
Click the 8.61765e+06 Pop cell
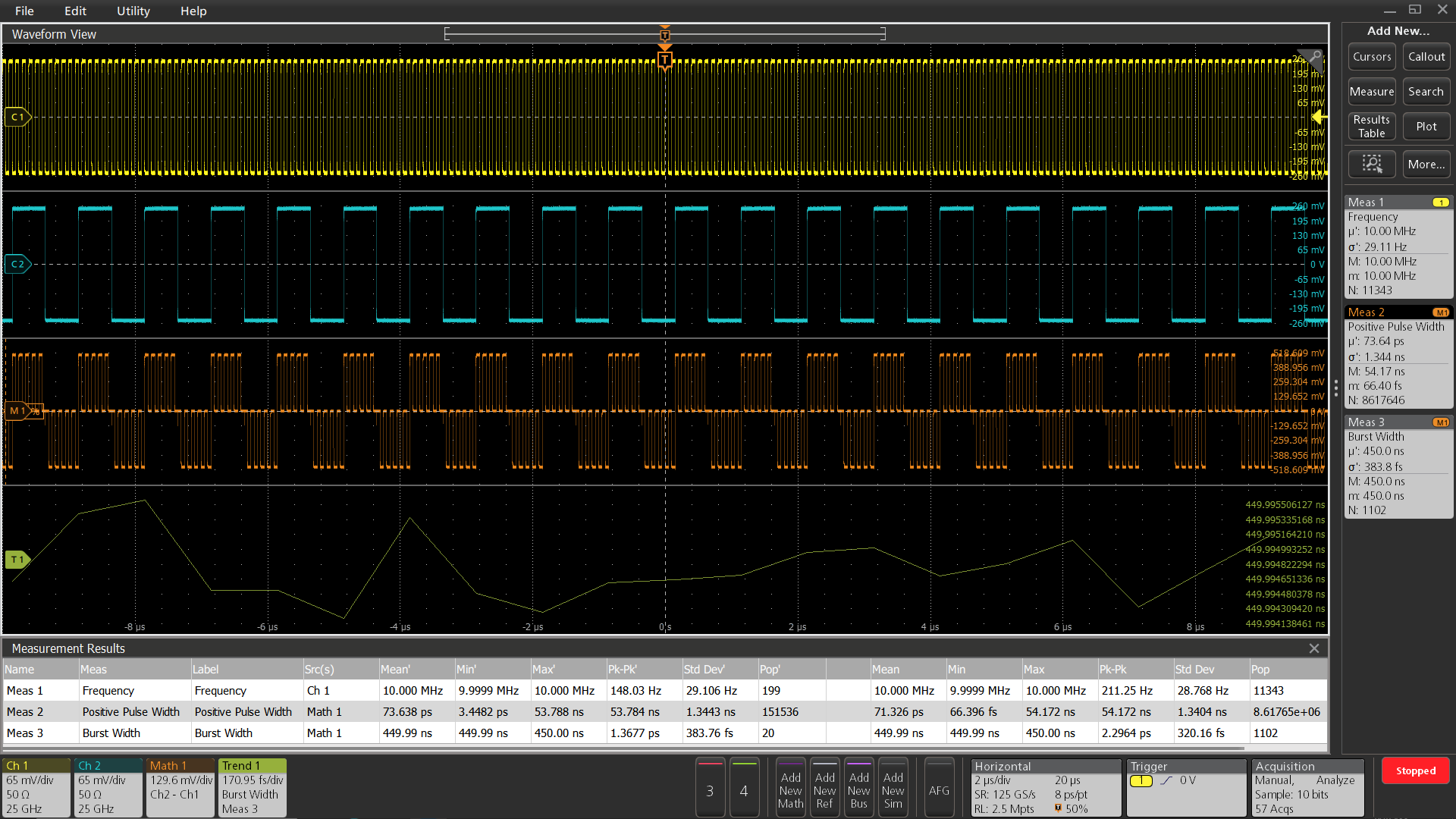click(1288, 712)
